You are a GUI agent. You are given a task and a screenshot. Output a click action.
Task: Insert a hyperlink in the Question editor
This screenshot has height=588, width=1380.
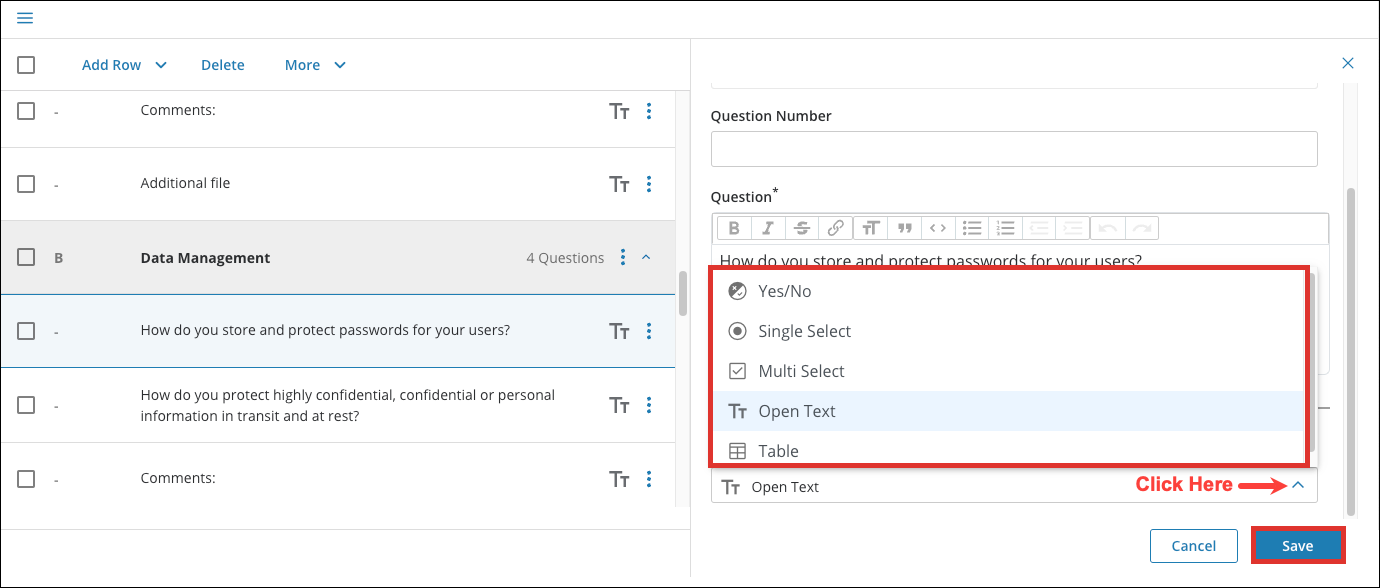click(835, 227)
